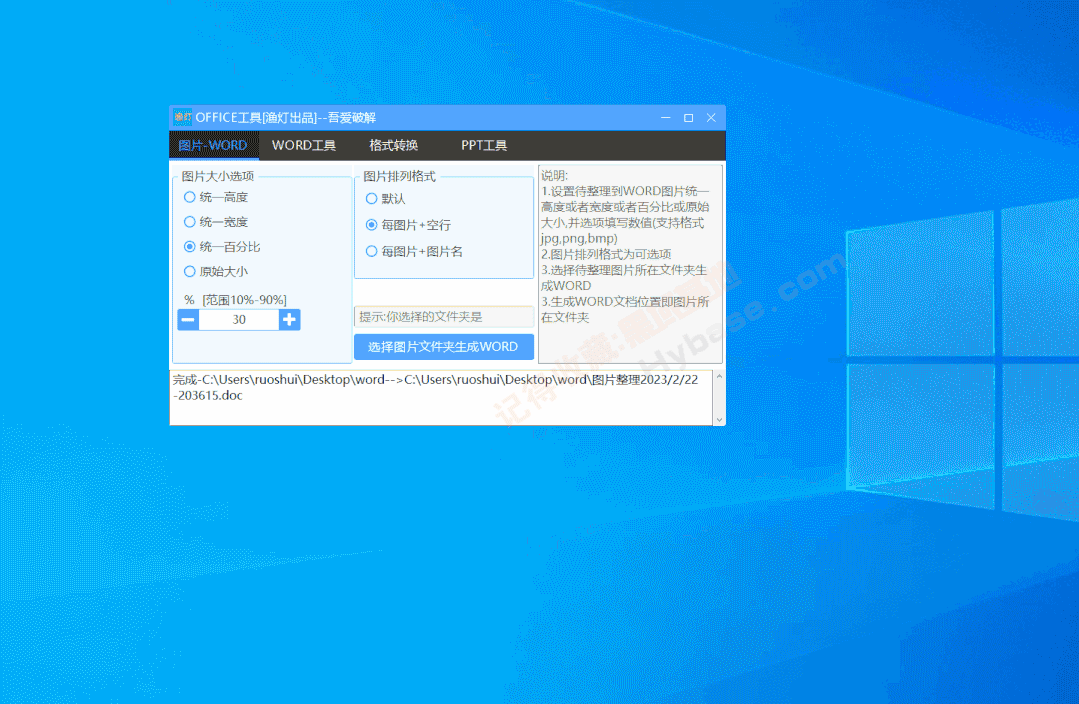The image size is (1079, 704).
Task: Open the WORD工具 tab
Action: pos(303,146)
